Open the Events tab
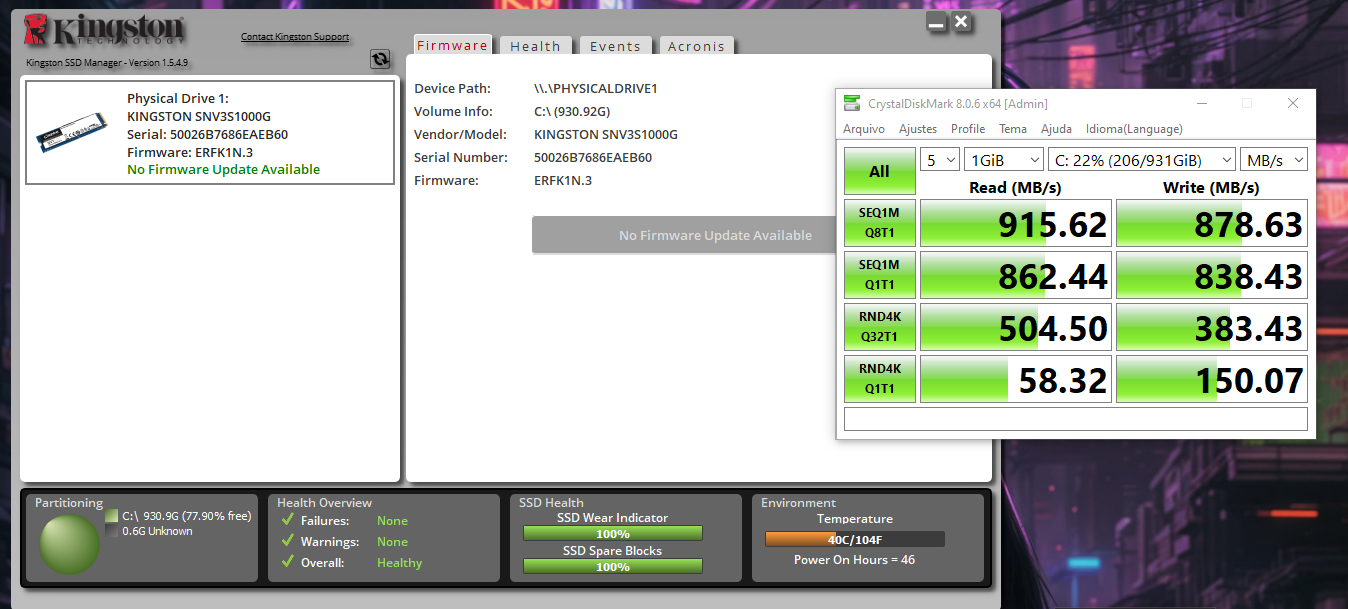Screen dimensions: 1348x609 tap(615, 46)
